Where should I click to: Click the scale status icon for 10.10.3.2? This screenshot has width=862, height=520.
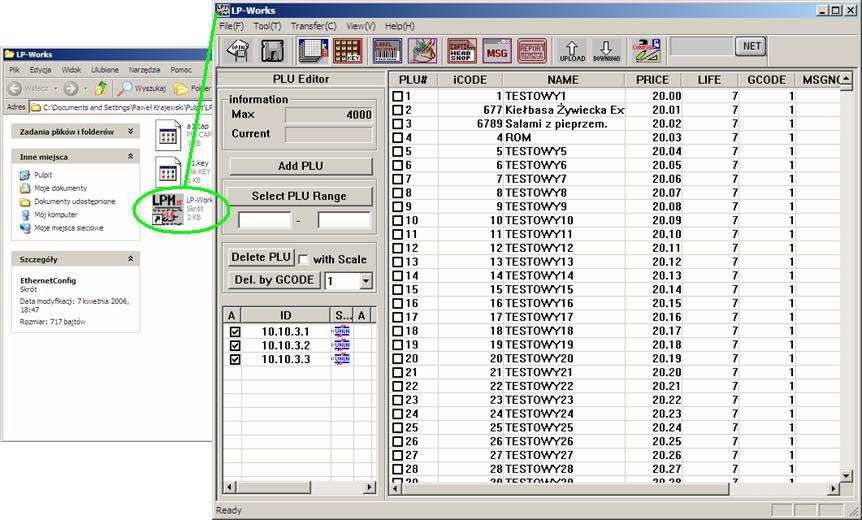tap(341, 345)
